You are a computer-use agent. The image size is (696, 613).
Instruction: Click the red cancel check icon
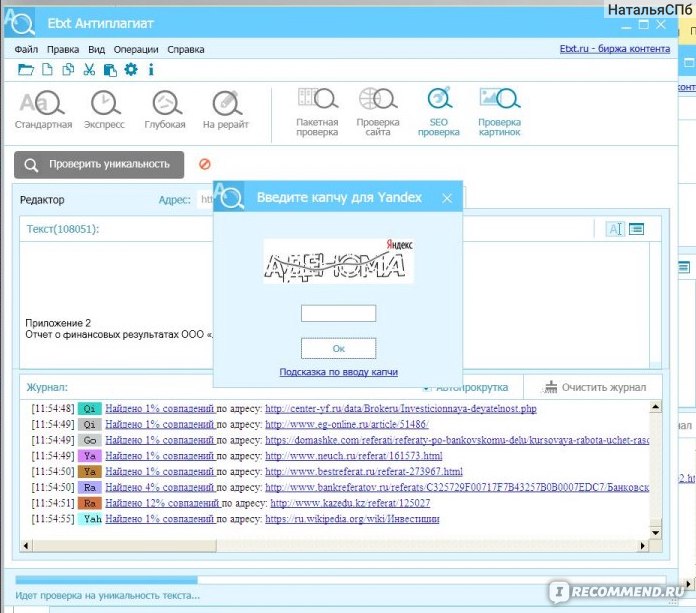point(205,164)
